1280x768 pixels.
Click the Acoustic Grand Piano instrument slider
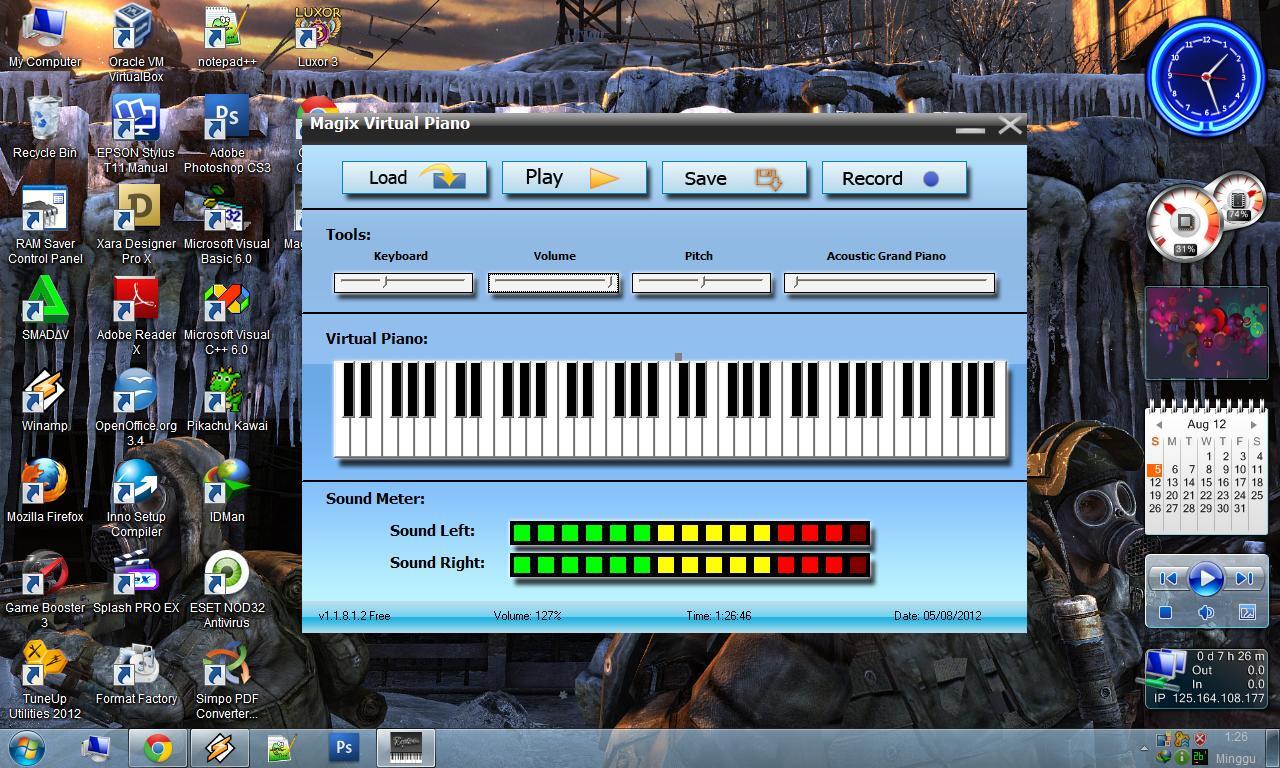(x=889, y=283)
